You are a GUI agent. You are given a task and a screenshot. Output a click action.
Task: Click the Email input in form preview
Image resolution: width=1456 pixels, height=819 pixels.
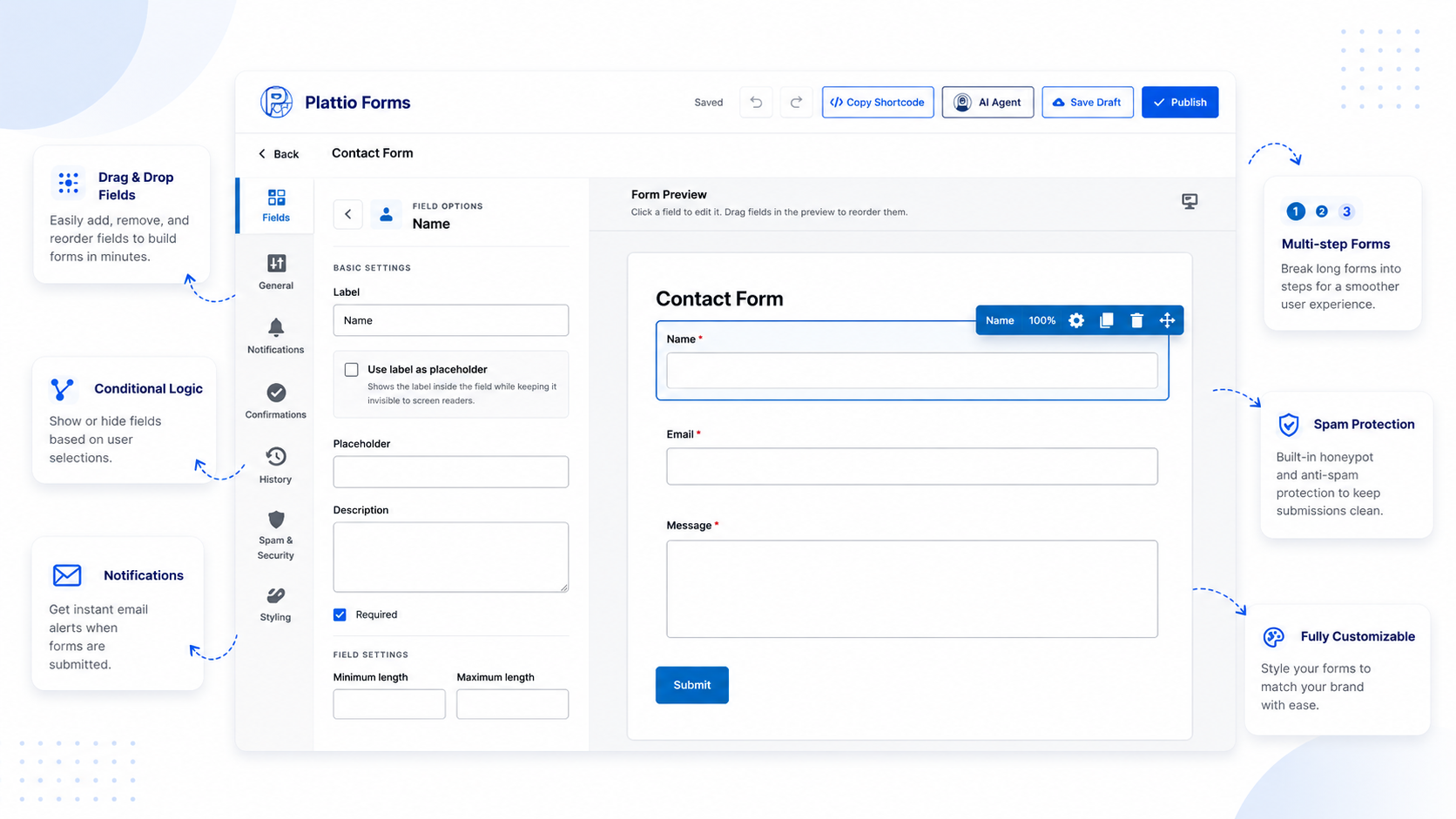tap(912, 467)
